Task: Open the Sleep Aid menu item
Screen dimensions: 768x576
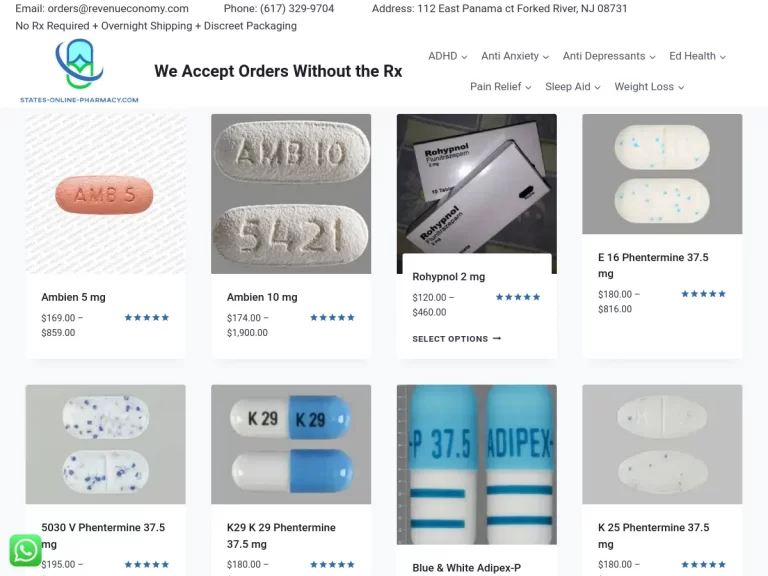Action: [x=573, y=87]
